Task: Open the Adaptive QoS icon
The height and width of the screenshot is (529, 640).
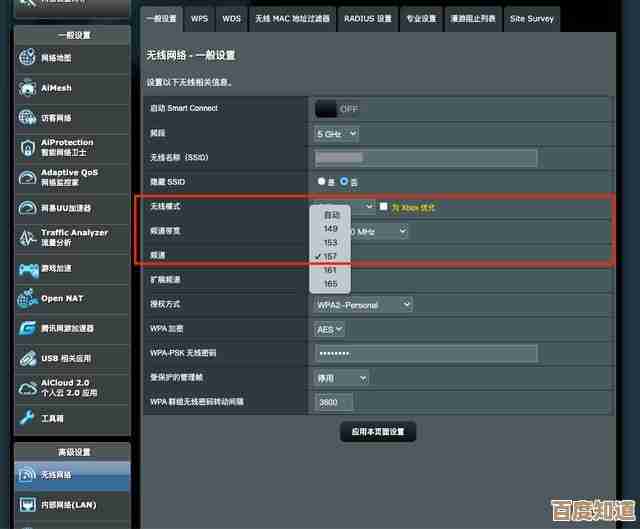Action: (x=27, y=177)
